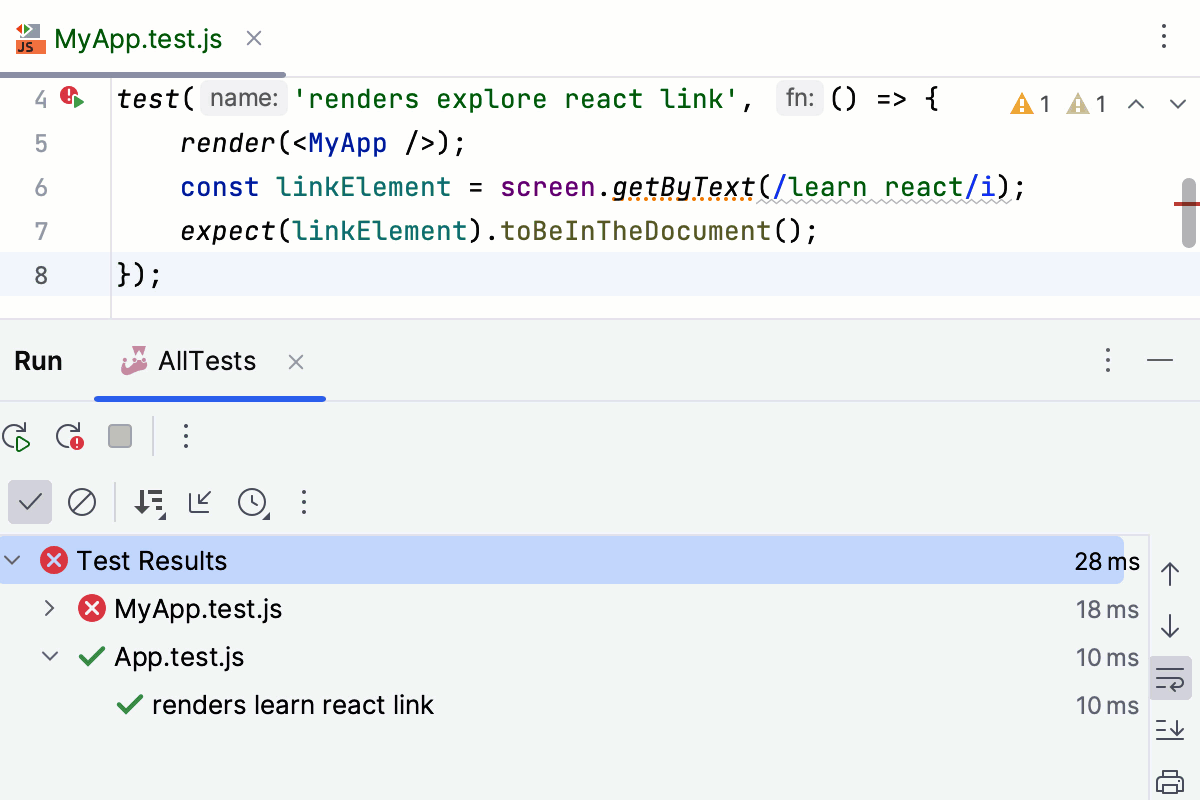The height and width of the screenshot is (800, 1200).
Task: Collapse the App.test.js node
Action: 49,657
